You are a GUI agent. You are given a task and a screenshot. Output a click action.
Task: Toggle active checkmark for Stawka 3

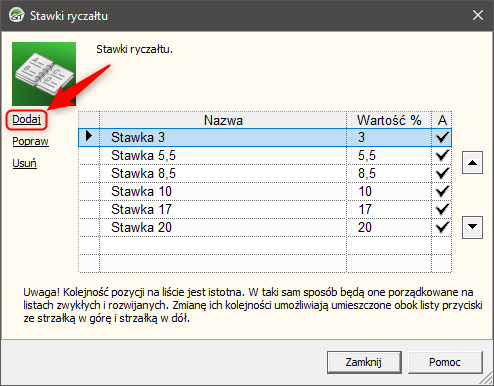(x=442, y=137)
